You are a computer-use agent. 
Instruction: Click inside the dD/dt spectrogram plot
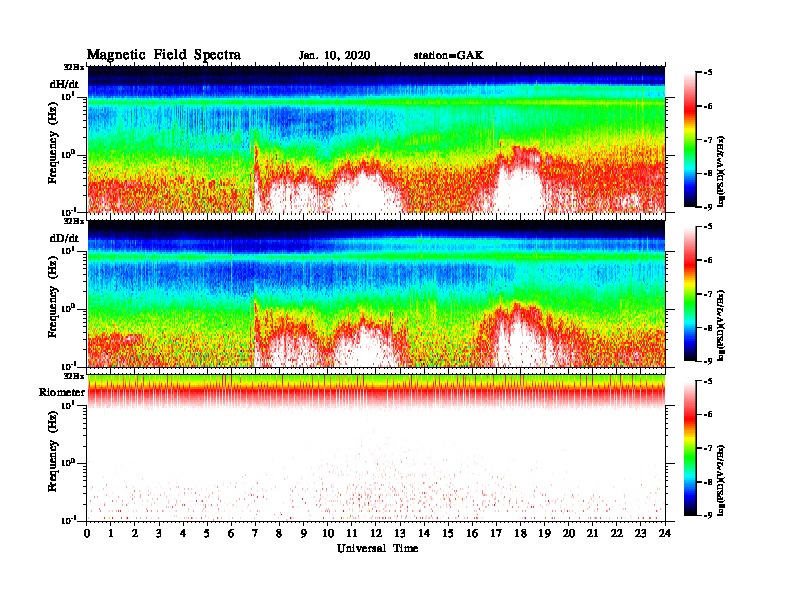click(x=376, y=293)
